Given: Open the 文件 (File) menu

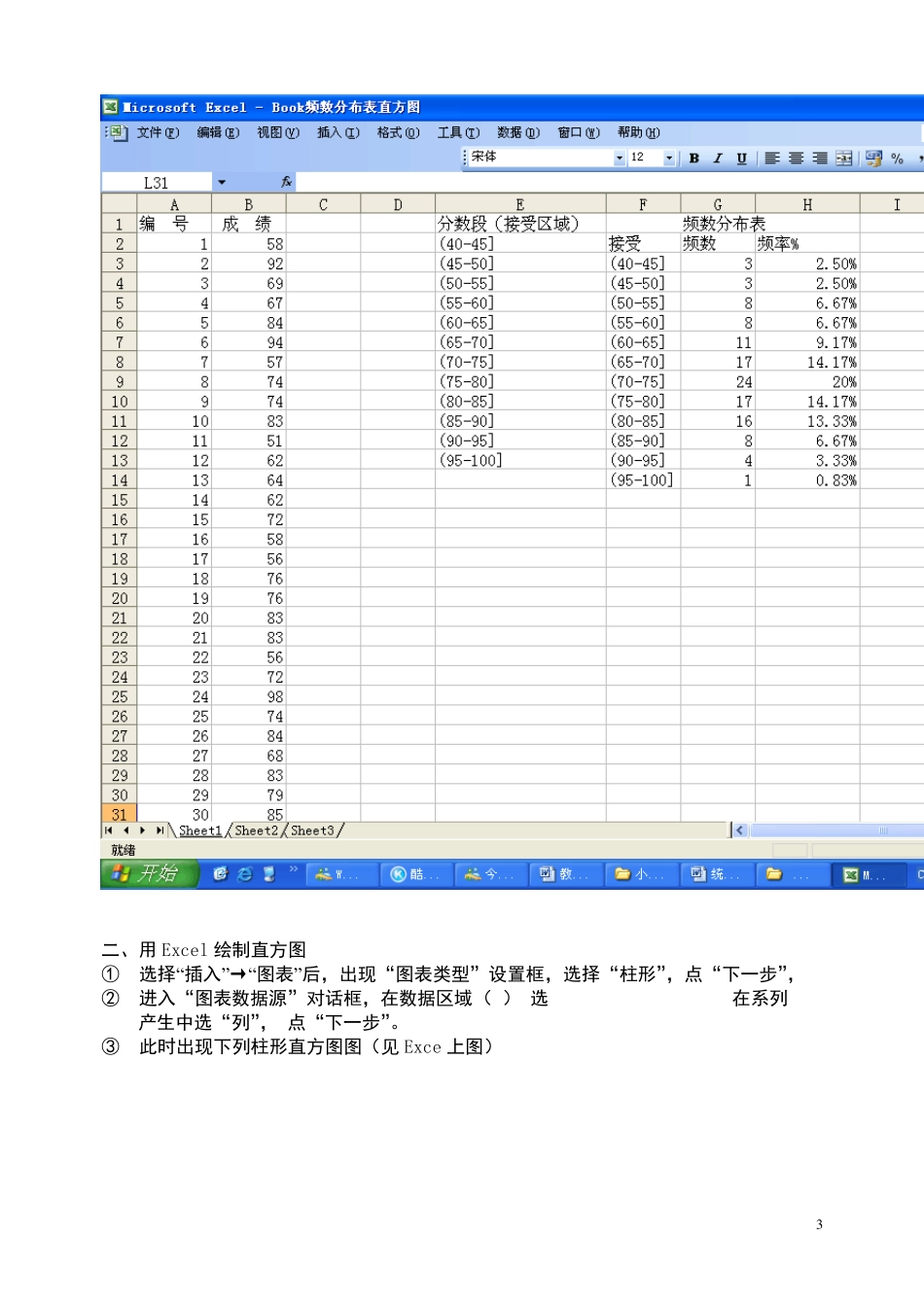Looking at the screenshot, I should point(158,132).
